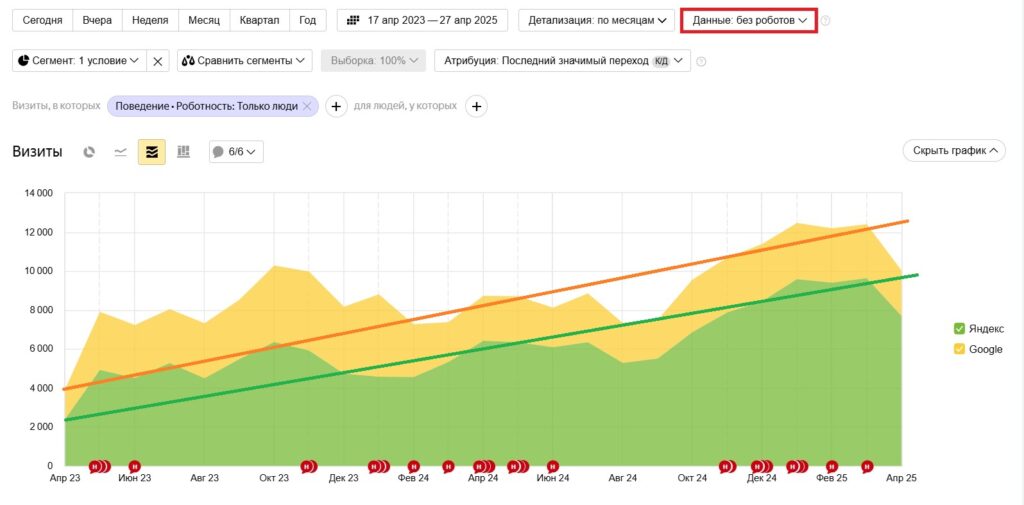
Task: Open the Детализация: по месяцам dropdown
Action: (x=597, y=20)
